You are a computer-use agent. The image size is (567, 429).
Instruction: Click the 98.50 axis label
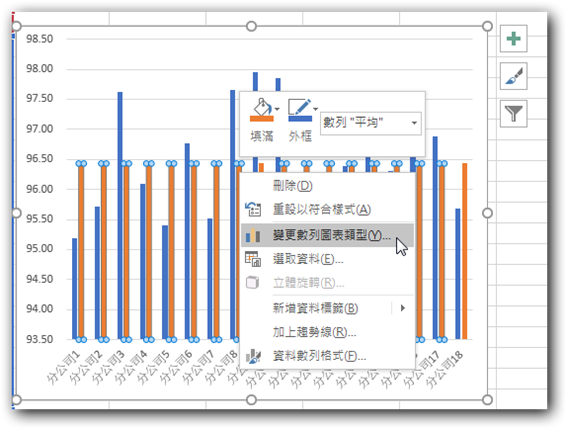coord(40,39)
